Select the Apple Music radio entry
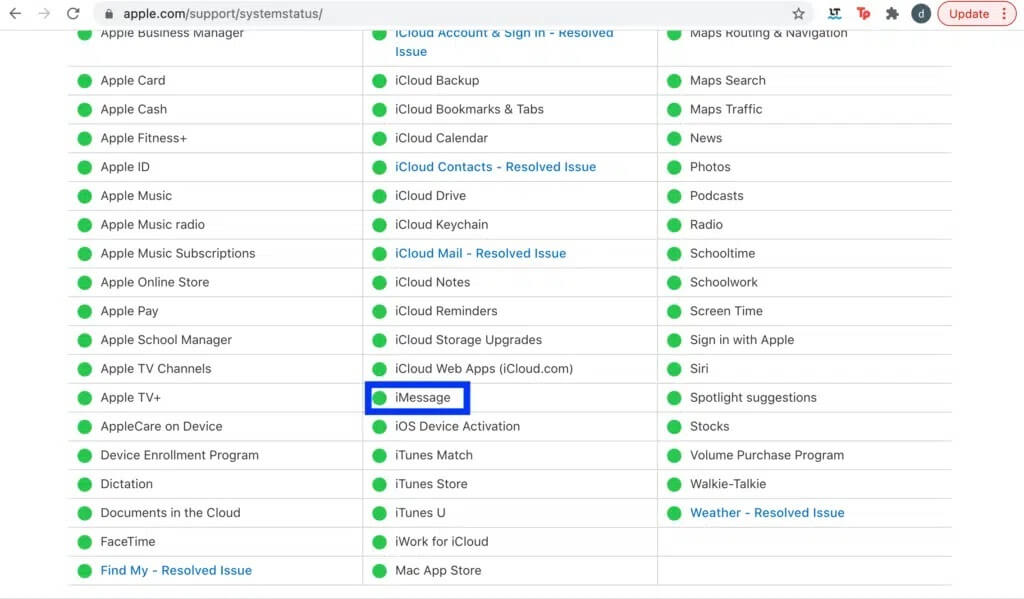The height and width of the screenshot is (599, 1024). 152,224
